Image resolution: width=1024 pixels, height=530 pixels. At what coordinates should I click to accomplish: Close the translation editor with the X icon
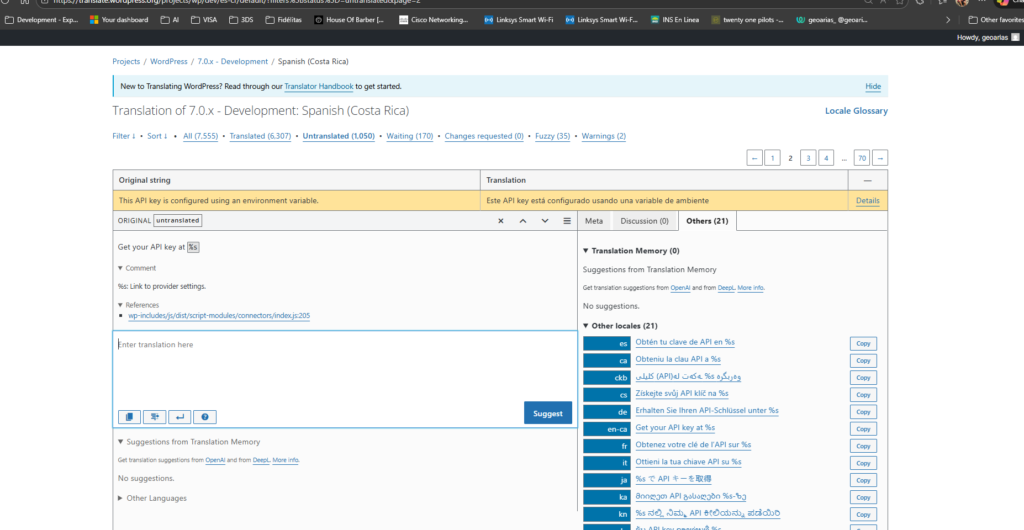pyautogui.click(x=500, y=221)
